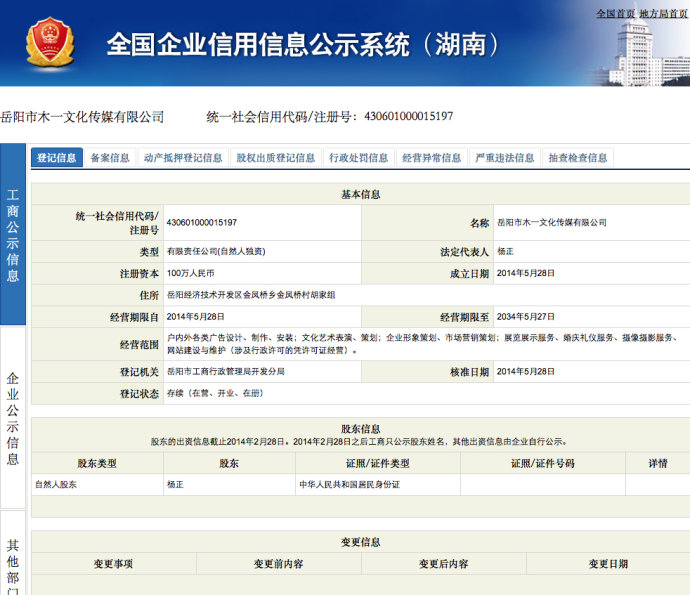This screenshot has height=595, width=690.
Task: Click the 类型 label cell
Action: [97, 252]
